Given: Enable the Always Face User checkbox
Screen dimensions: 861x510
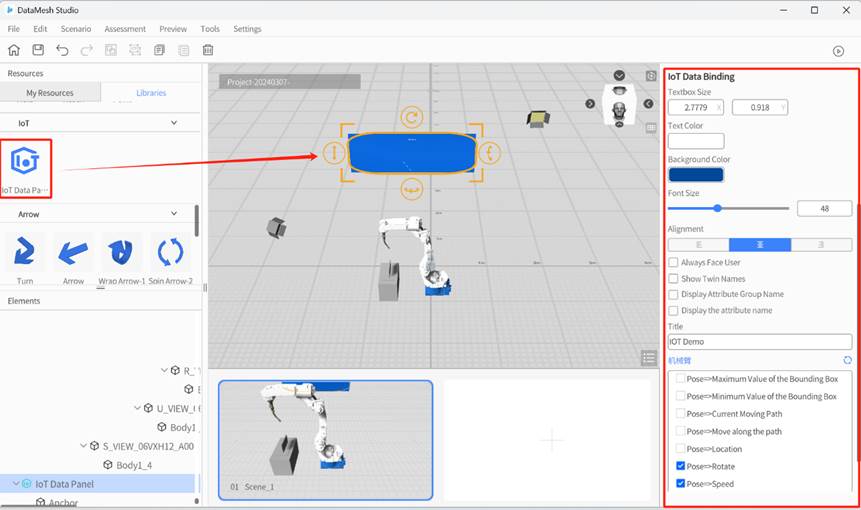Looking at the screenshot, I should click(x=673, y=262).
